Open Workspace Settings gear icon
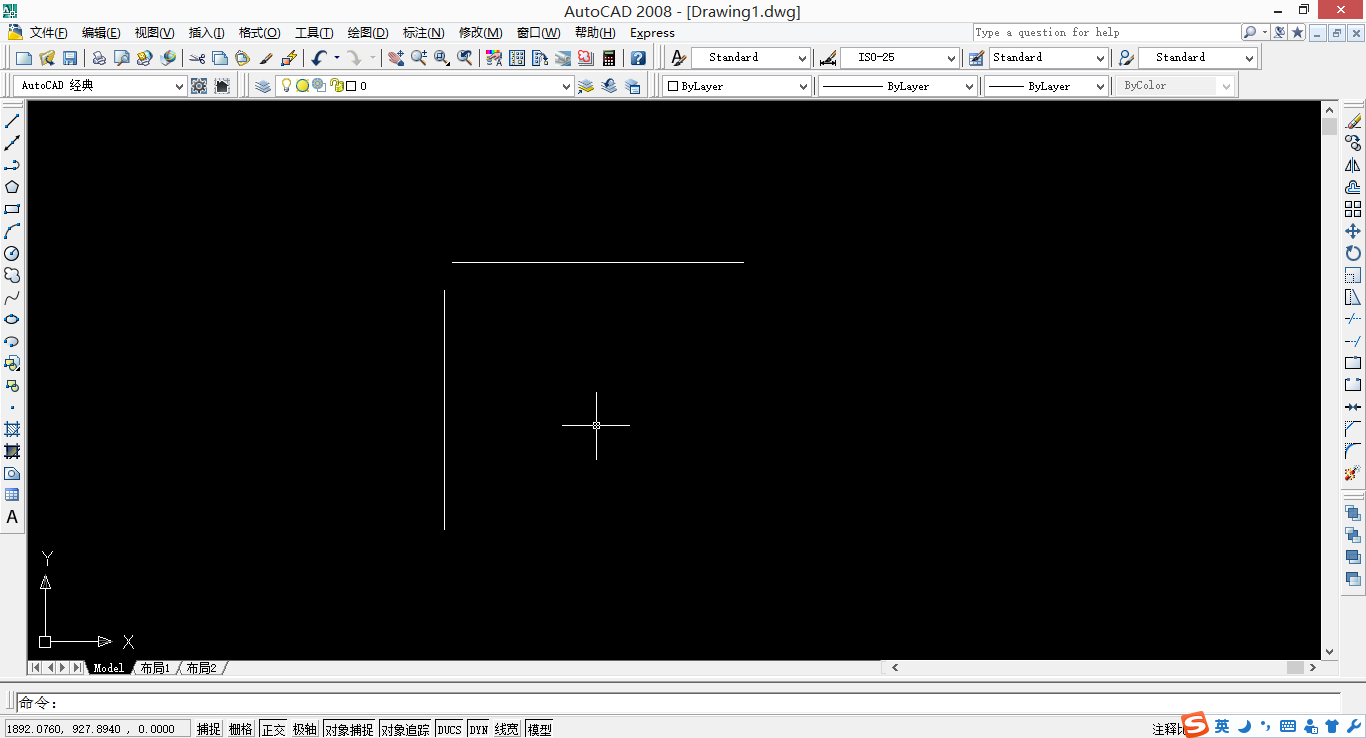Screen dimensions: 1366x738 [199, 86]
